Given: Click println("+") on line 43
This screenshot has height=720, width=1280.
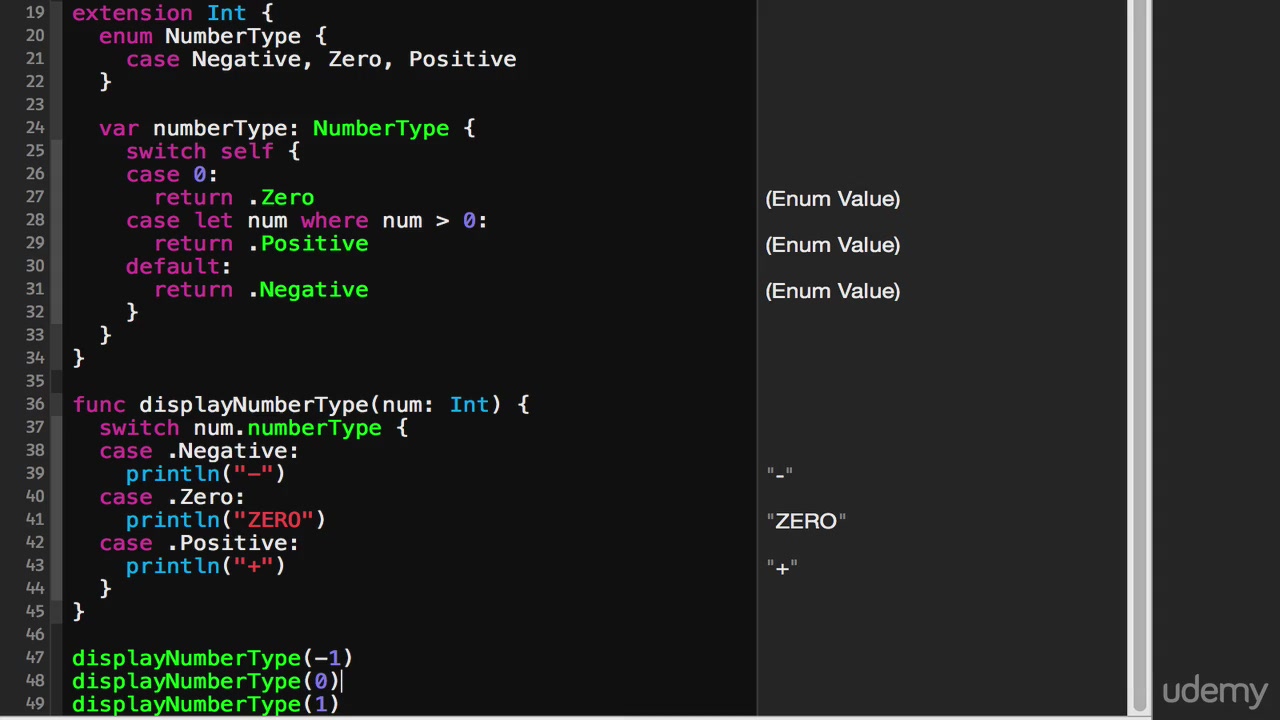Looking at the screenshot, I should [205, 566].
